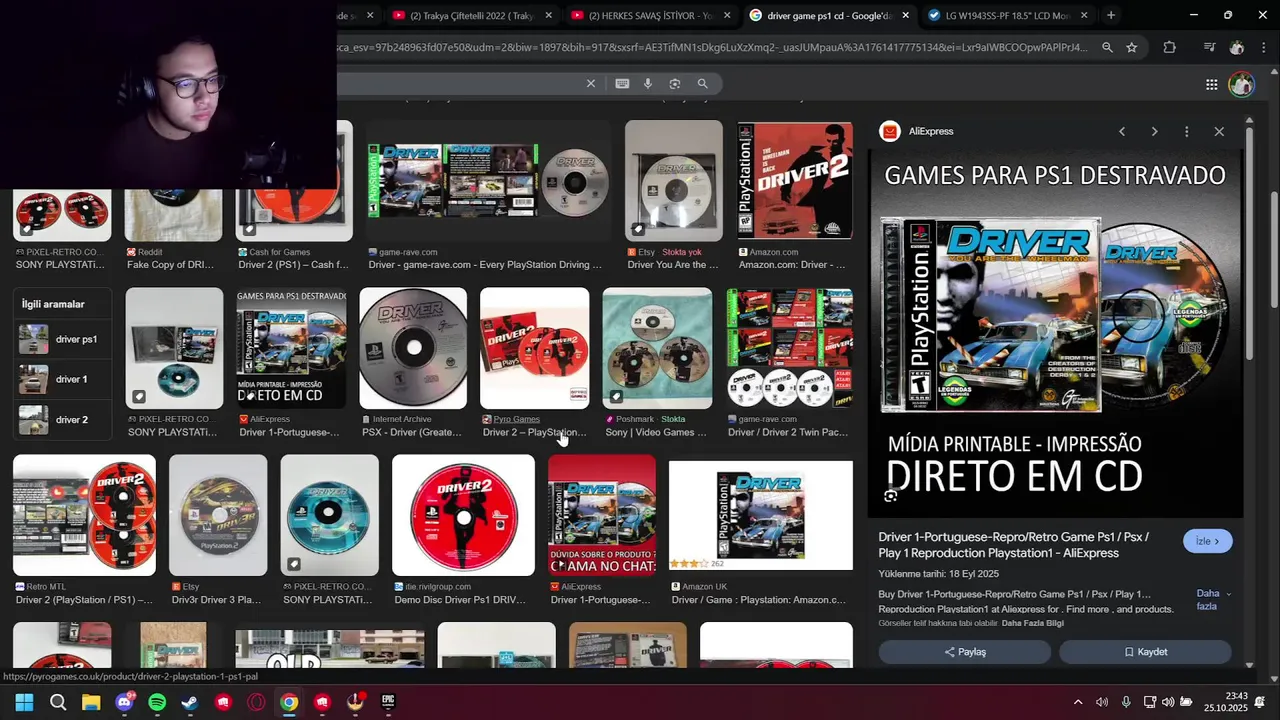1280x720 pixels.
Task: Open the on-screen keyboard input tool
Action: tap(622, 84)
